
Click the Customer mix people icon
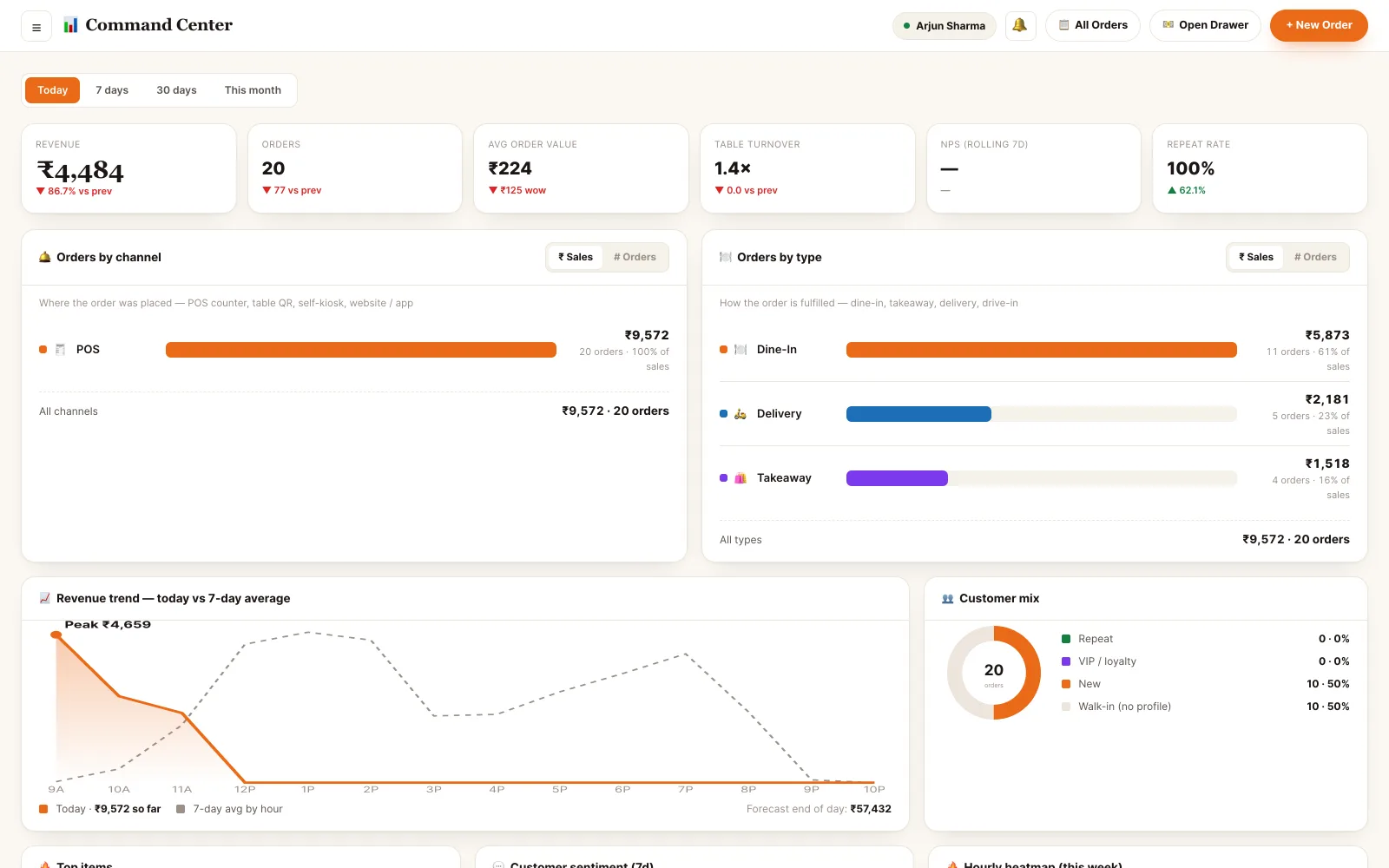[948, 598]
